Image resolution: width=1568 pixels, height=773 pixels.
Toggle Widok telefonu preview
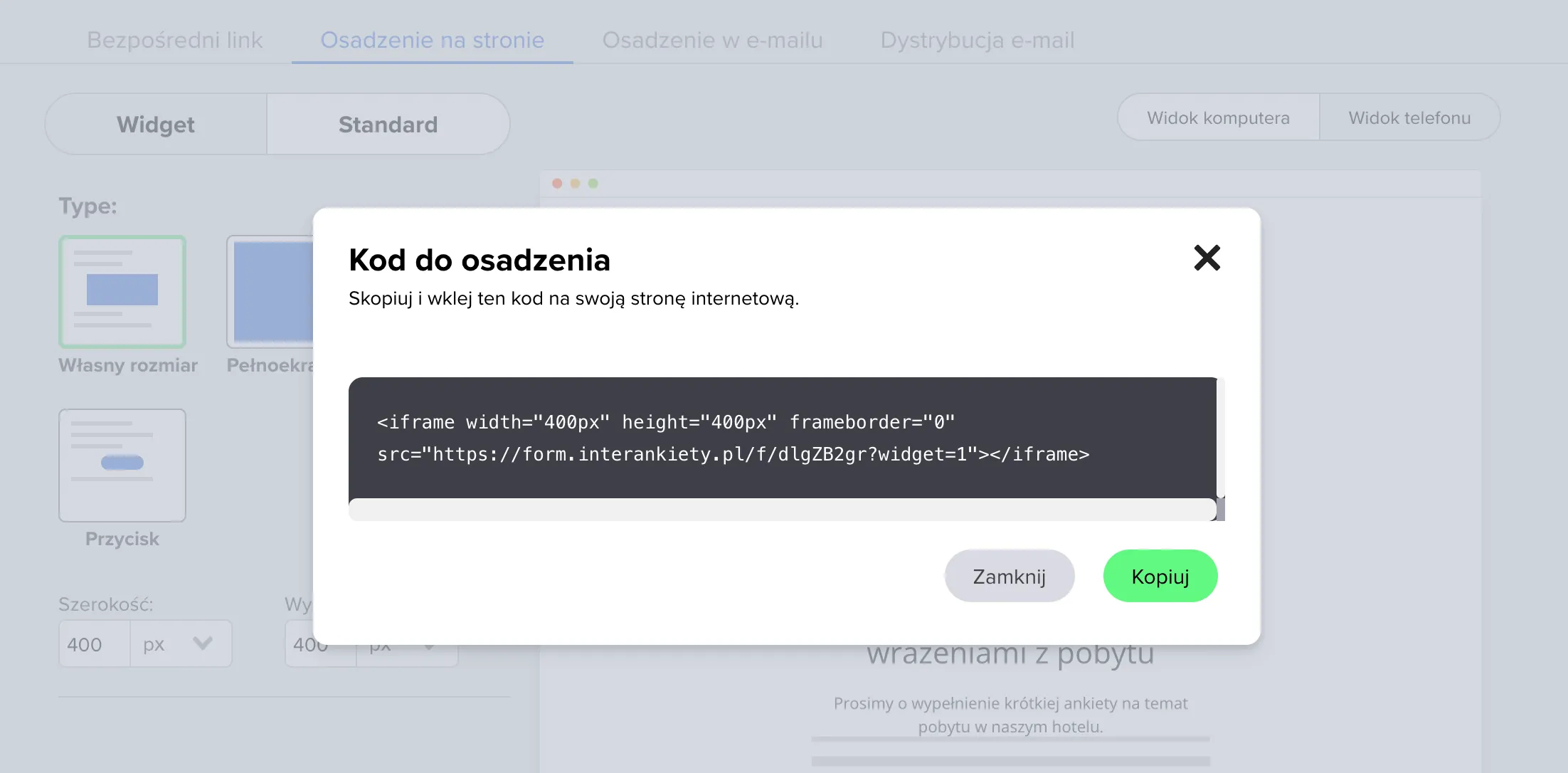click(x=1409, y=117)
